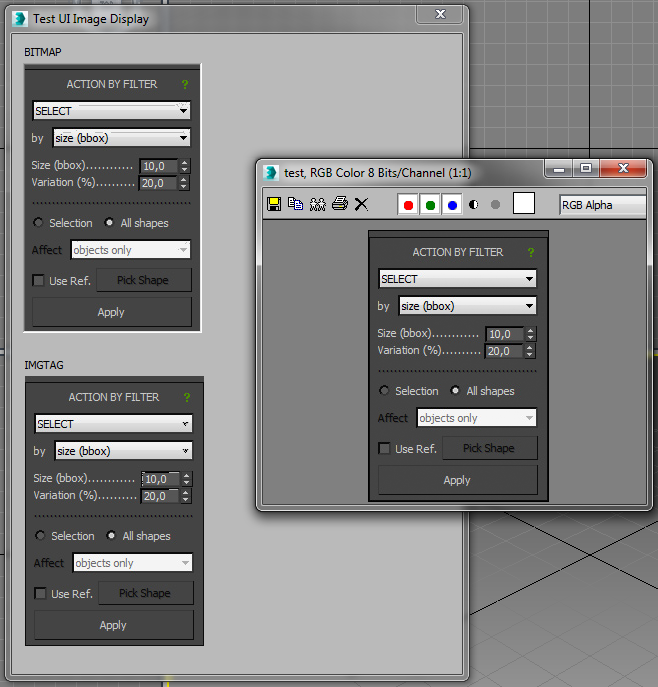Viewport: 658px width, 687px height.
Task: Open objects only dropdown in IMGTAG panel
Action: pyautogui.click(x=132, y=563)
